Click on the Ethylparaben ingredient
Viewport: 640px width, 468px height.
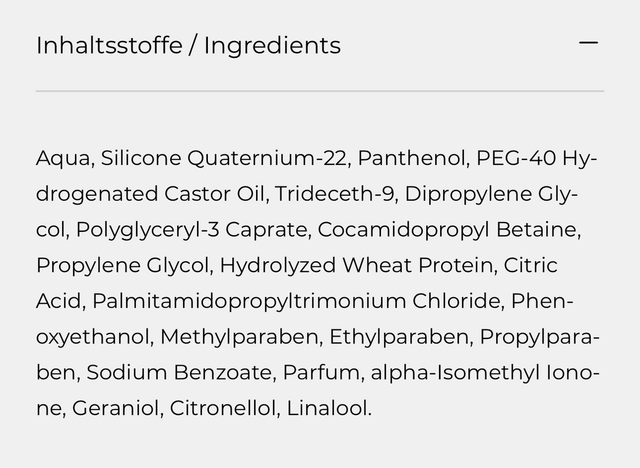(398, 337)
